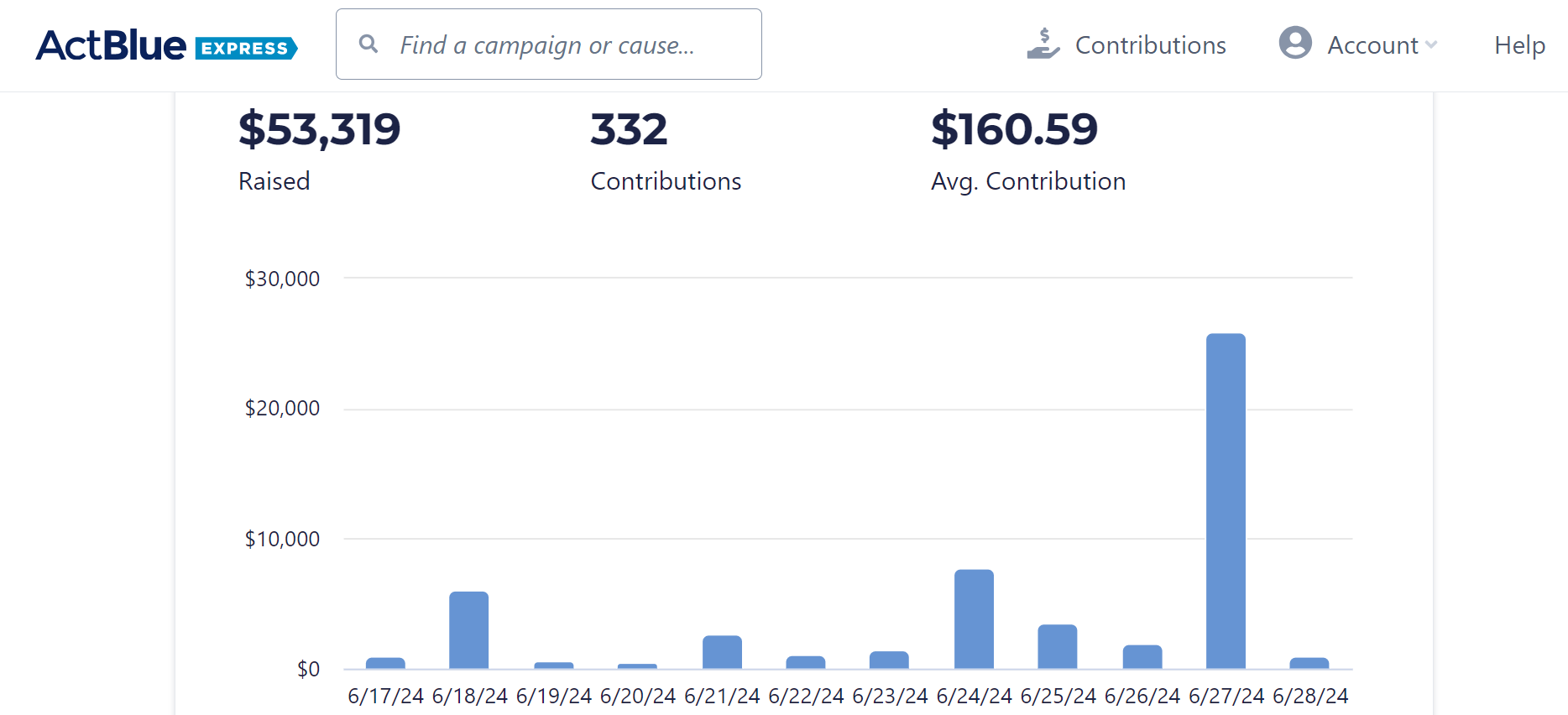Select the 6/24/24 bar
This screenshot has height=715, width=1568.
click(x=974, y=619)
